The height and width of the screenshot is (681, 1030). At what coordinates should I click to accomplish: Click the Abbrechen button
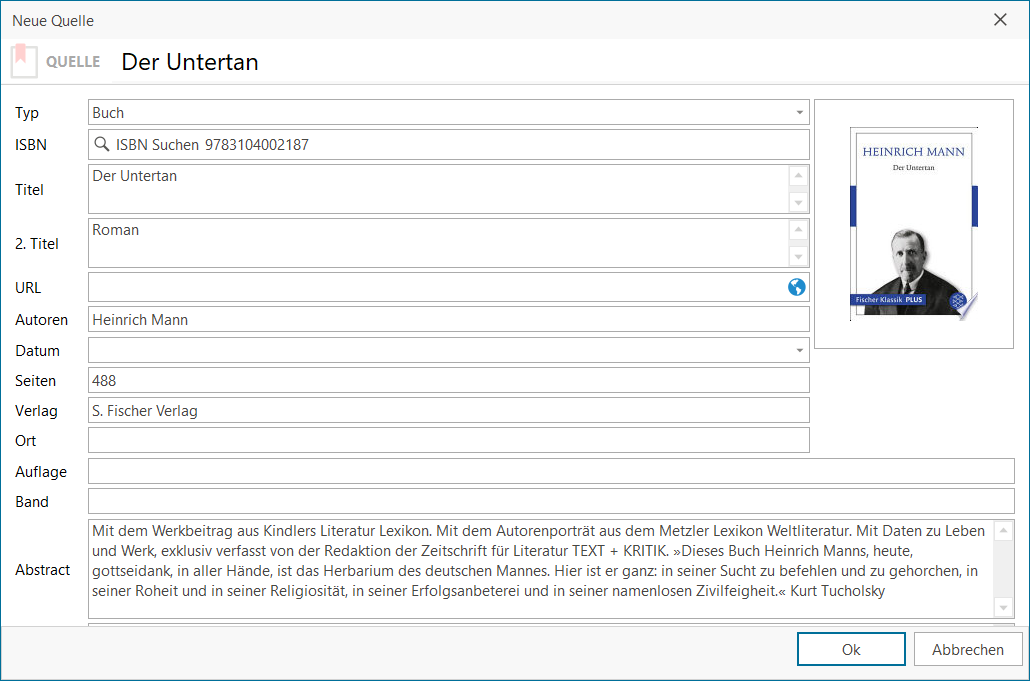pyautogui.click(x=968, y=649)
